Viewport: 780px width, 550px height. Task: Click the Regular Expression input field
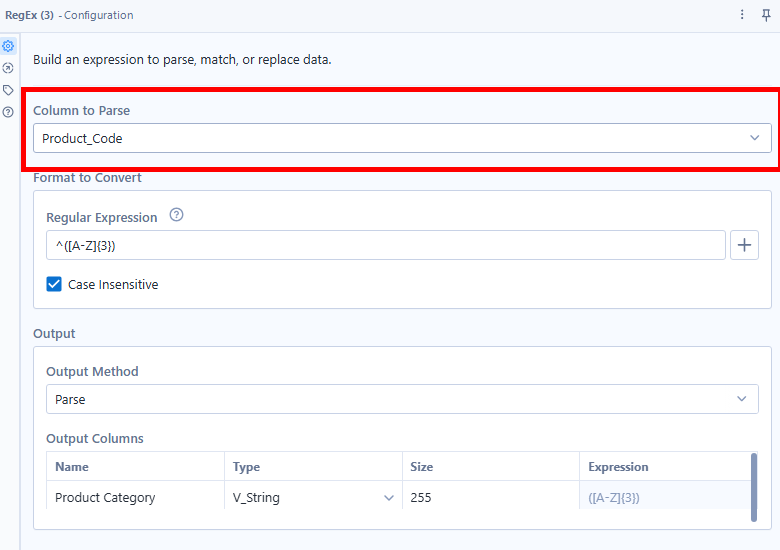click(386, 245)
